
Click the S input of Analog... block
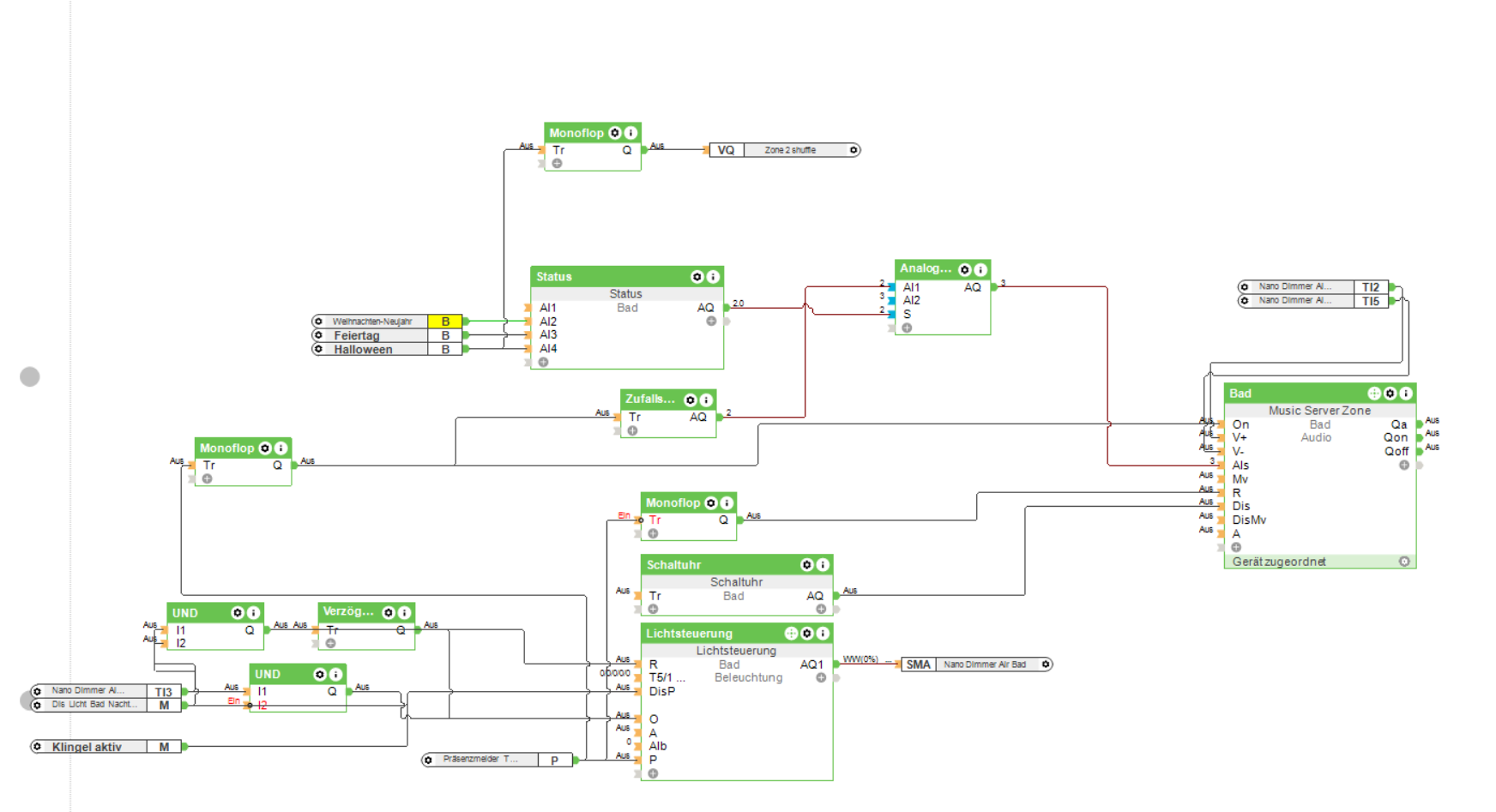click(907, 315)
